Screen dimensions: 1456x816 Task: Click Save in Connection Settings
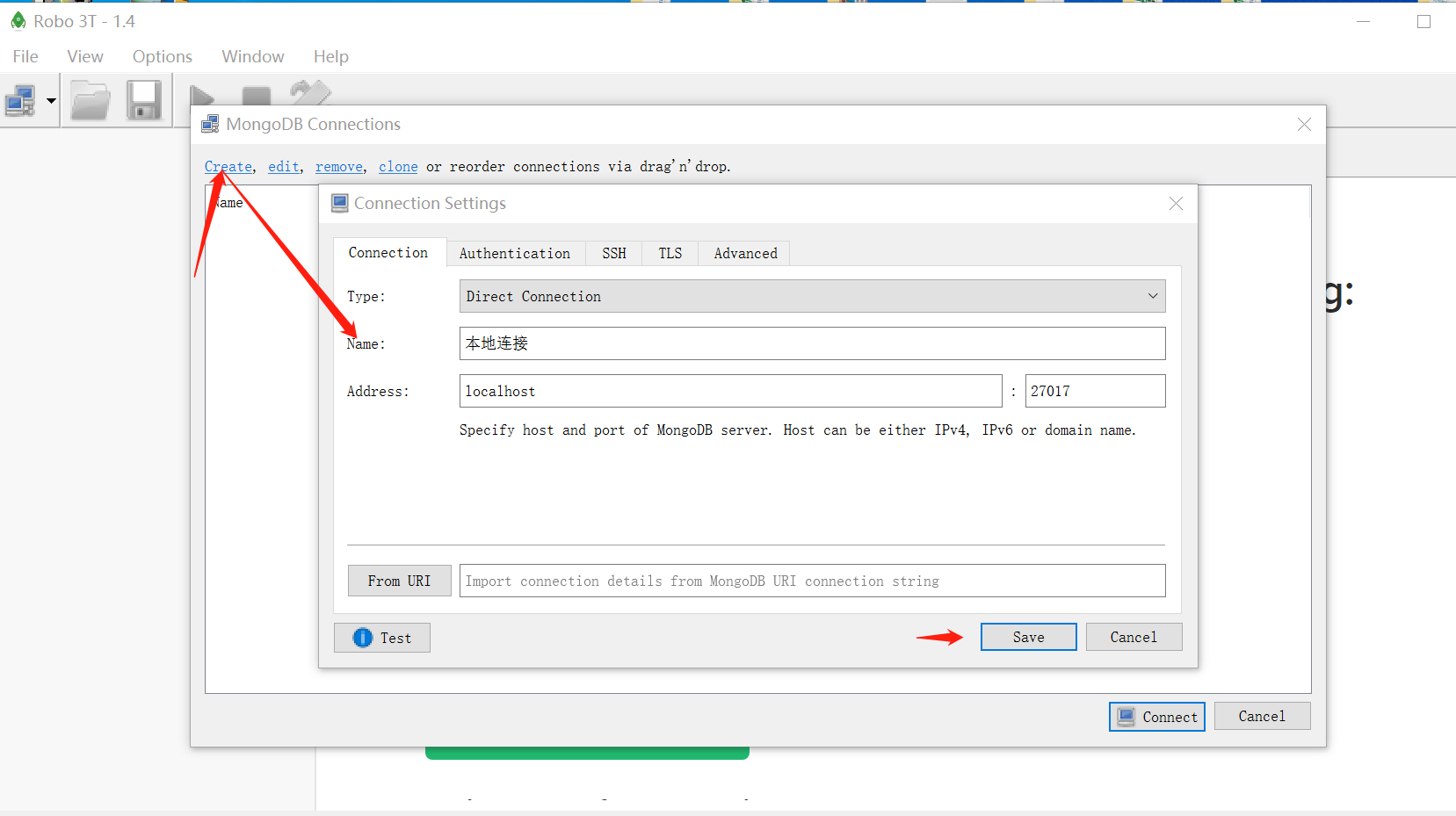pyautogui.click(x=1028, y=637)
